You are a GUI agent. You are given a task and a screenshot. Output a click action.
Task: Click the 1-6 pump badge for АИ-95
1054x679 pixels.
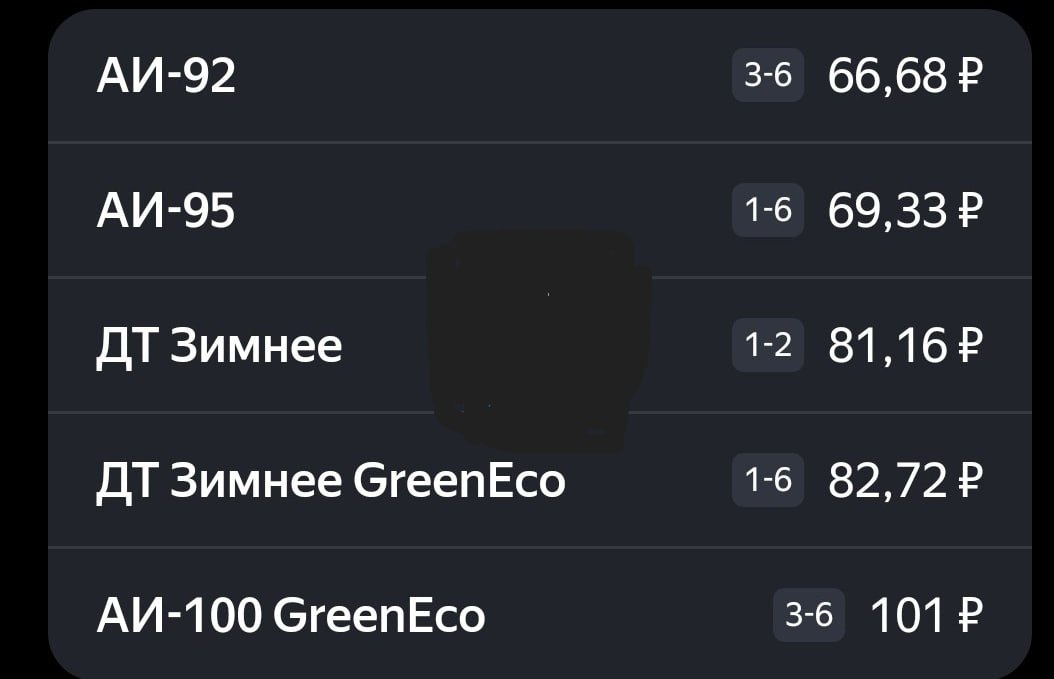coord(768,210)
